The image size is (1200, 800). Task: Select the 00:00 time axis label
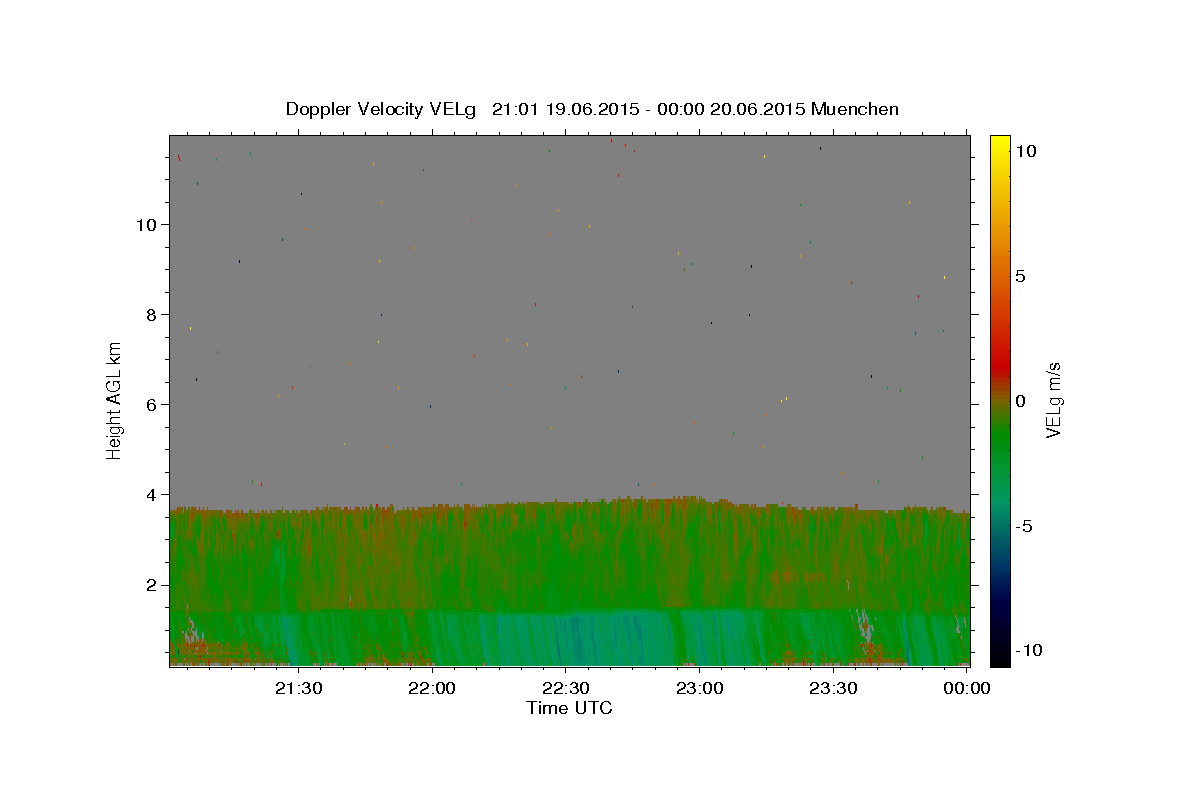point(968,688)
